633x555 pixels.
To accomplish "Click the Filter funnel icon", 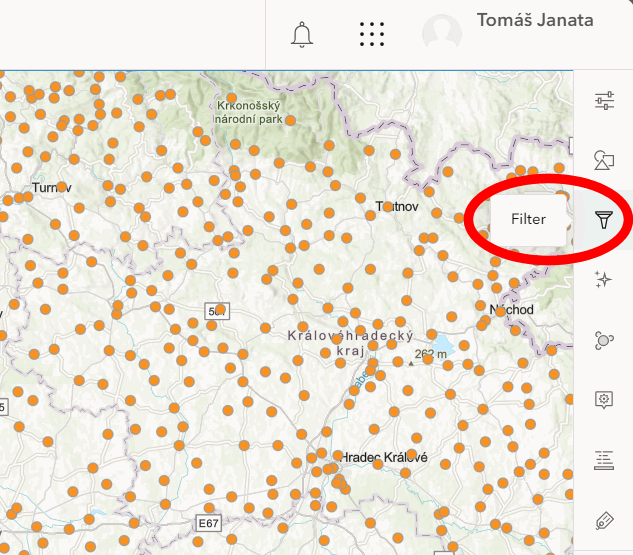I will coord(604,220).
